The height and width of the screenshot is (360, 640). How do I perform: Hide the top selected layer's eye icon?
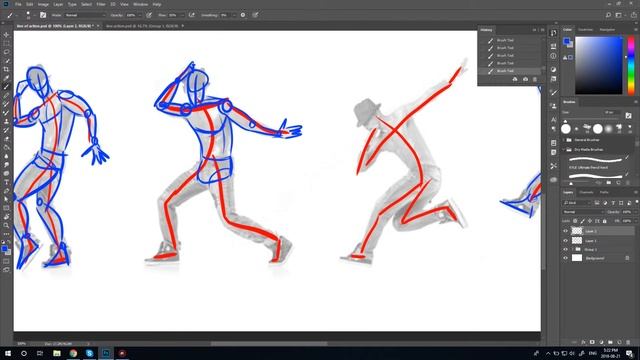point(566,231)
